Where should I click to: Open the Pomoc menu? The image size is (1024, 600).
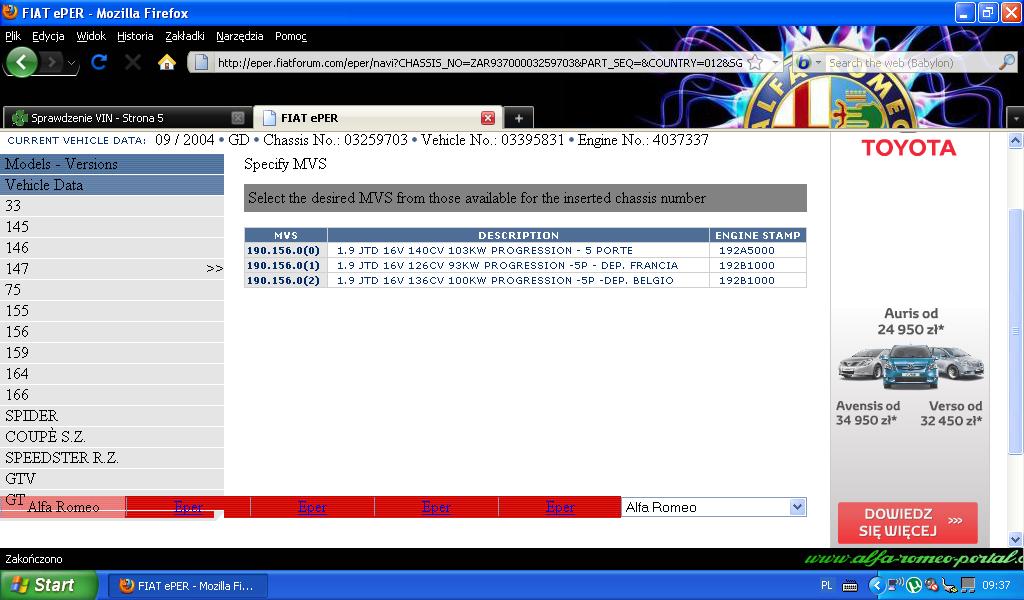291,36
